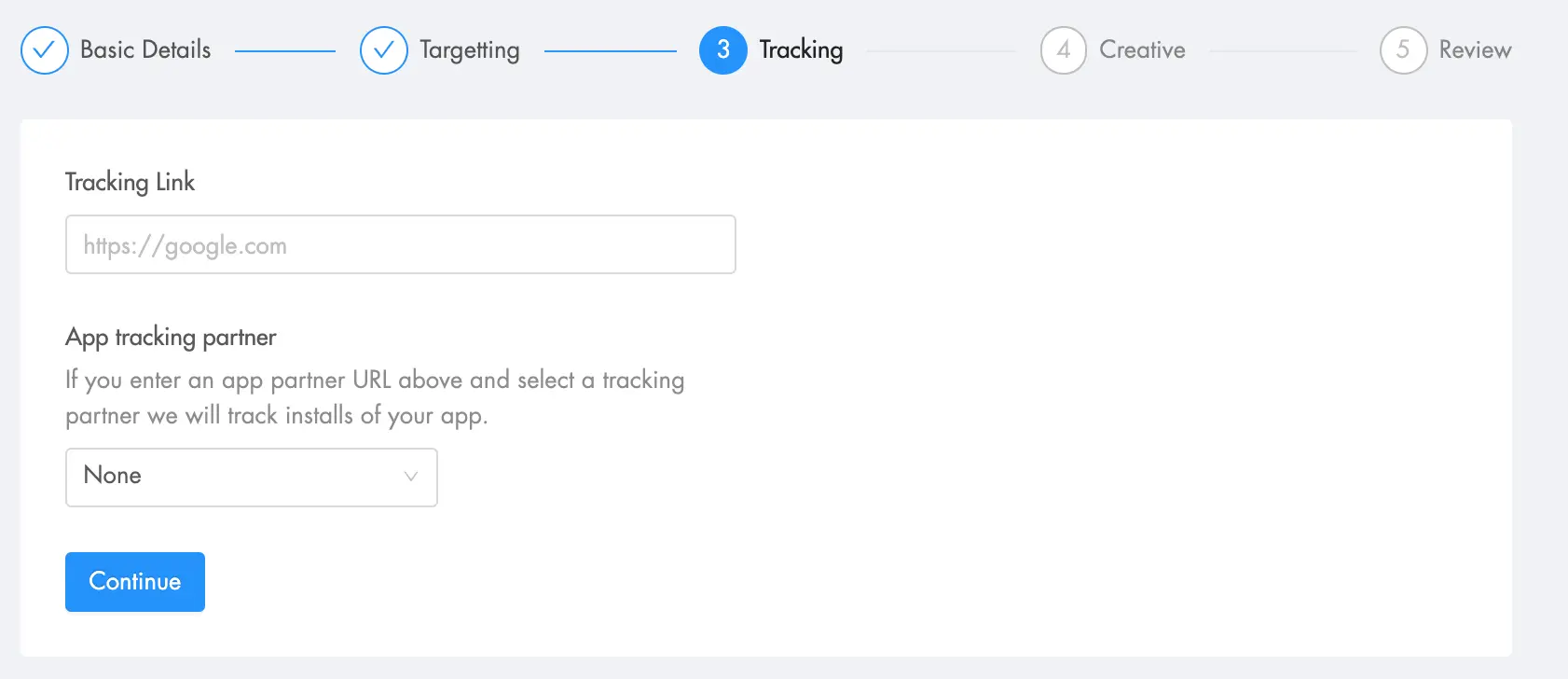Focus the Tracking Link URL input field
This screenshot has height=679, width=1568.
click(400, 244)
